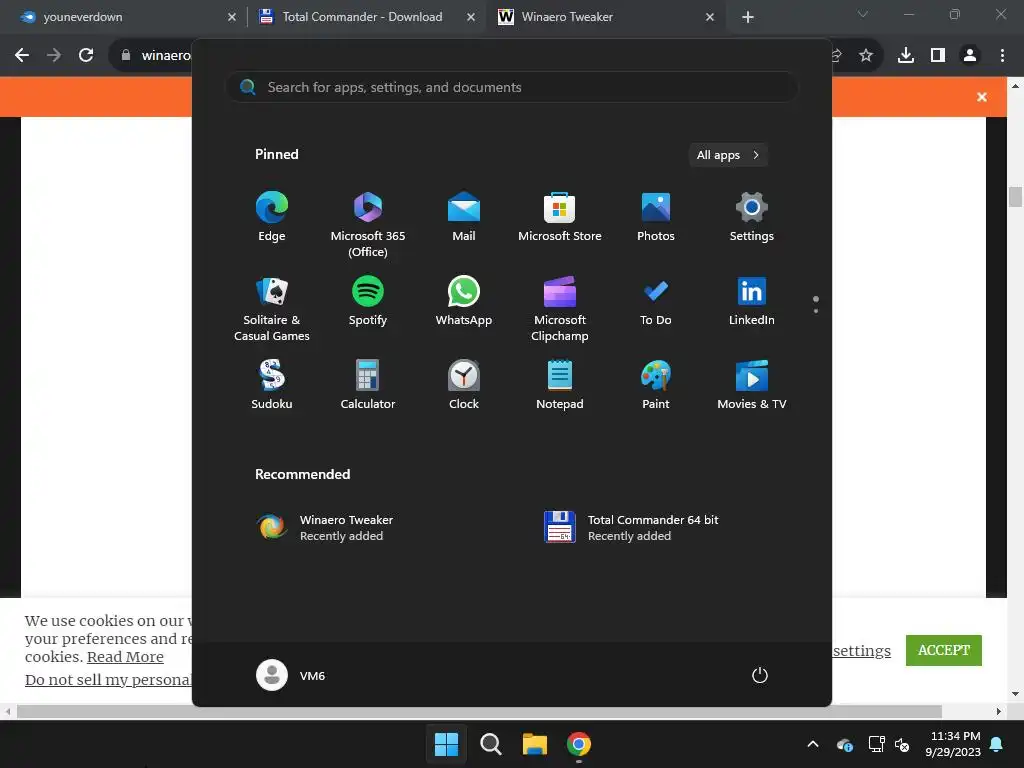The width and height of the screenshot is (1024, 768).
Task: Click the muted volume tray icon
Action: pyautogui.click(x=902, y=744)
